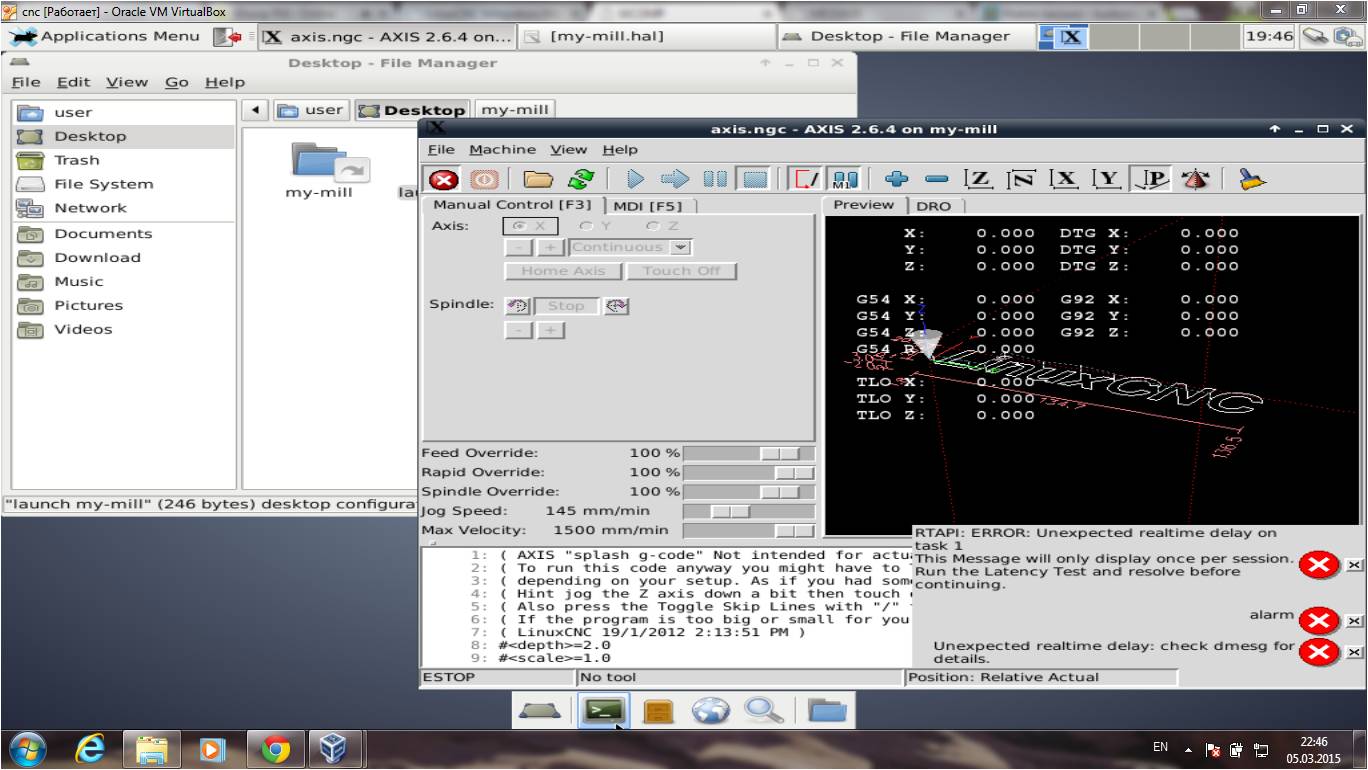Screen dimensions: 1368x770
Task: Select the Manual Control [F3] tab
Action: tap(512, 205)
